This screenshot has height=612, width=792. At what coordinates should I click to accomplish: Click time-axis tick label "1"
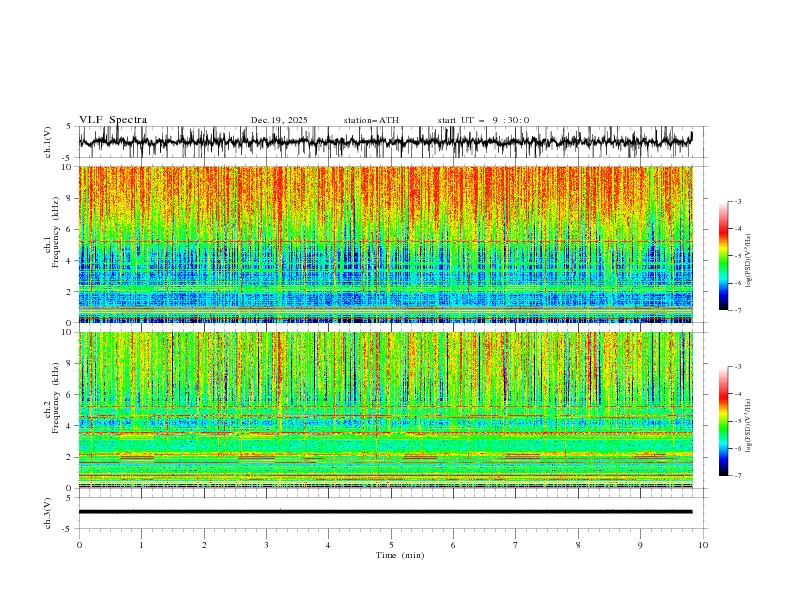141,545
